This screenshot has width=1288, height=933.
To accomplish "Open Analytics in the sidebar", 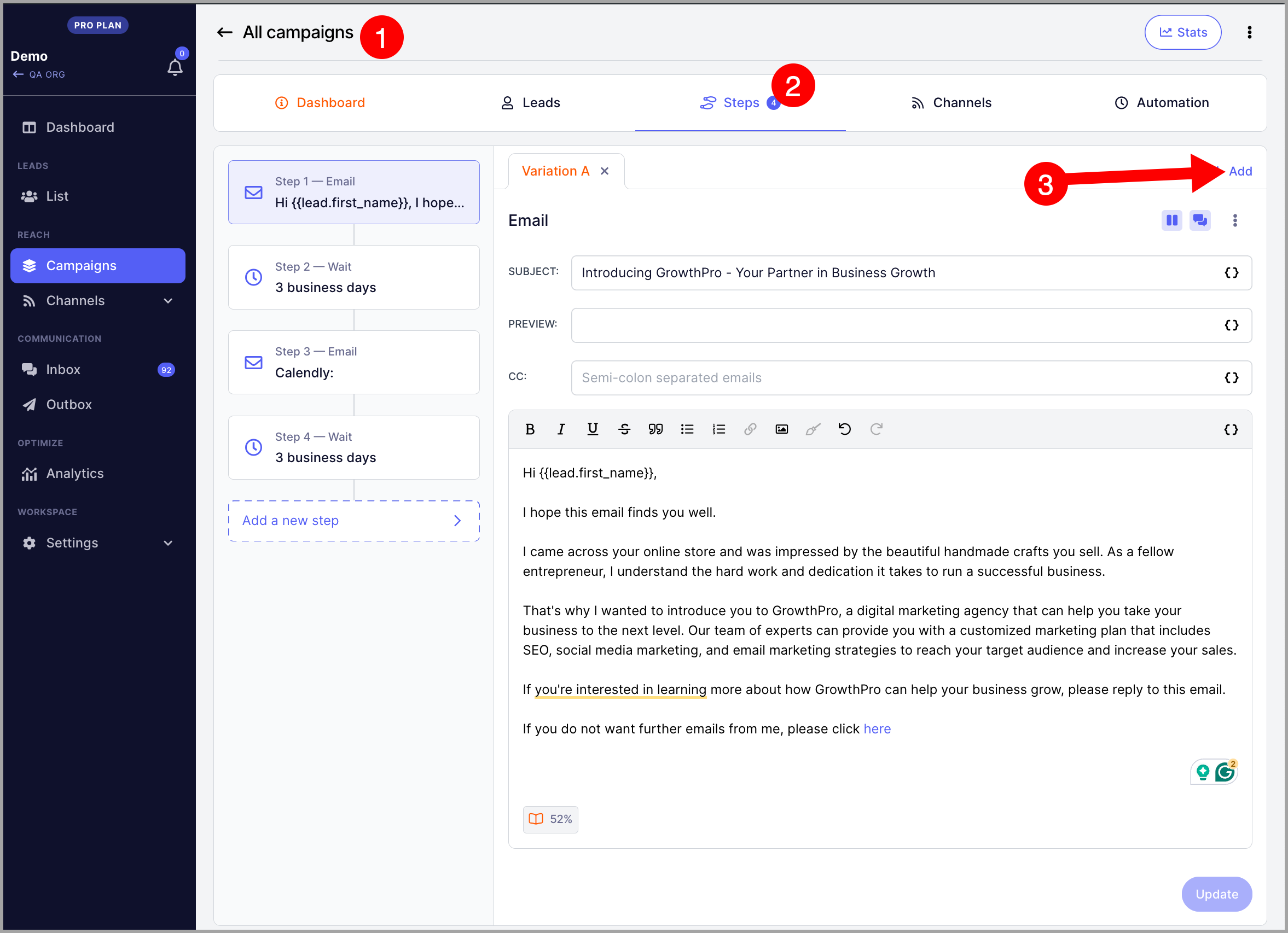I will tap(98, 473).
